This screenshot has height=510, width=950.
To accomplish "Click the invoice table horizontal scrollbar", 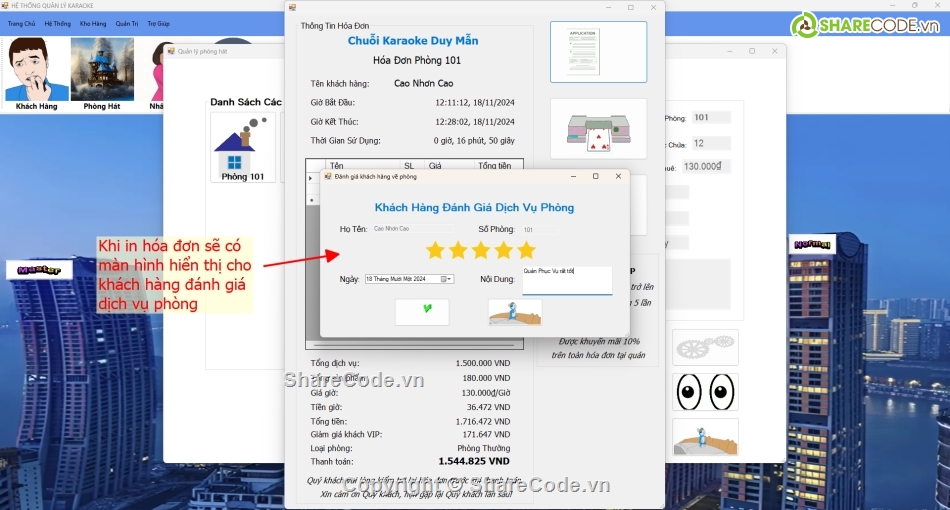I will tap(415, 345).
